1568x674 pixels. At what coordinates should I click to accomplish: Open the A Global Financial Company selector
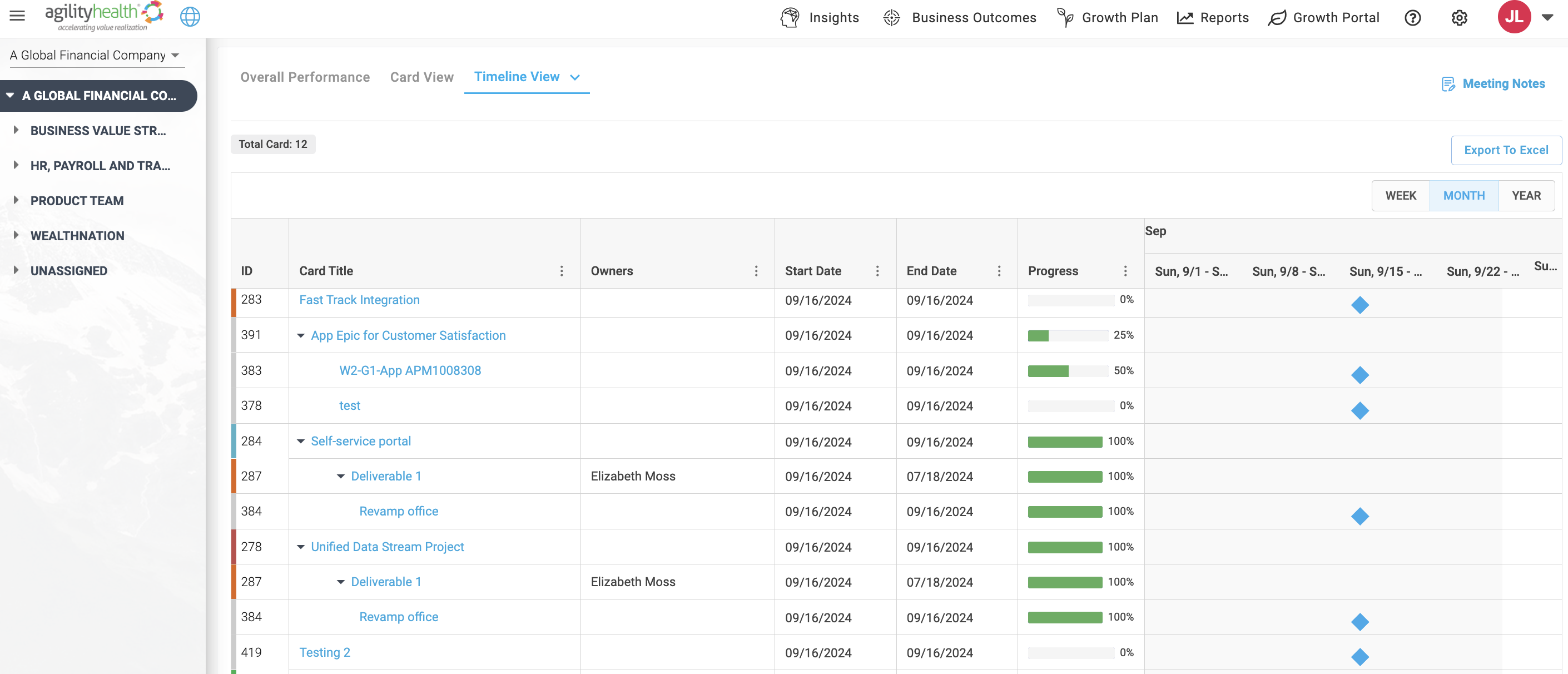[97, 55]
